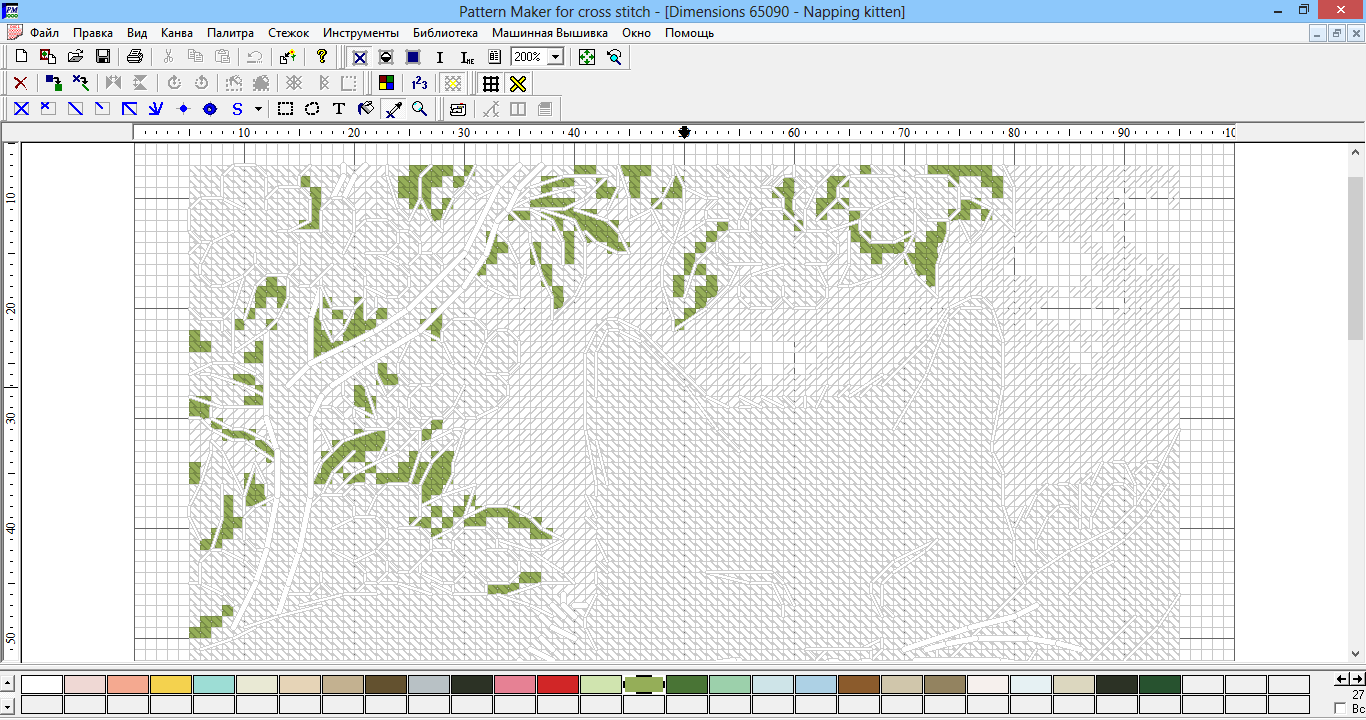Activate the color picker eyedropper tool

pos(393,109)
